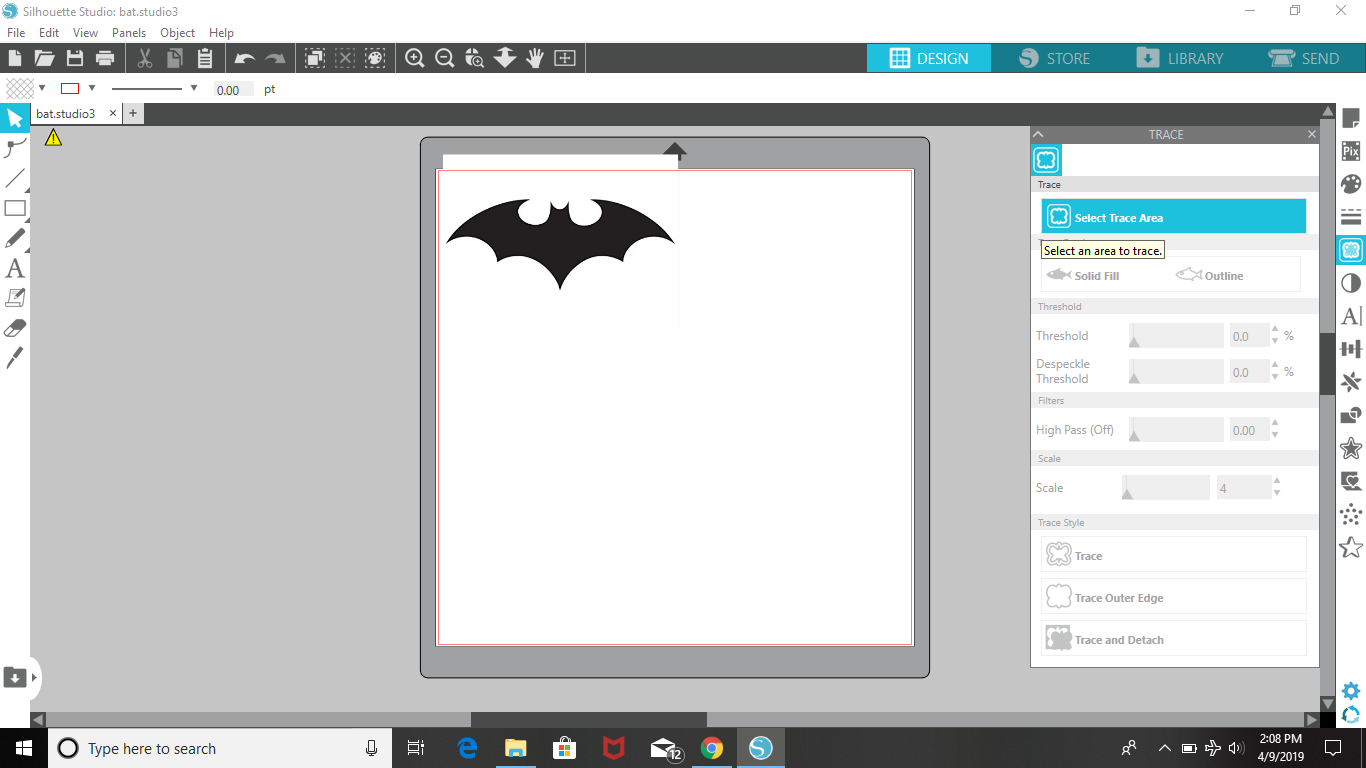Click the Select by Color icon
This screenshot has width=1366, height=768.
pos(375,58)
